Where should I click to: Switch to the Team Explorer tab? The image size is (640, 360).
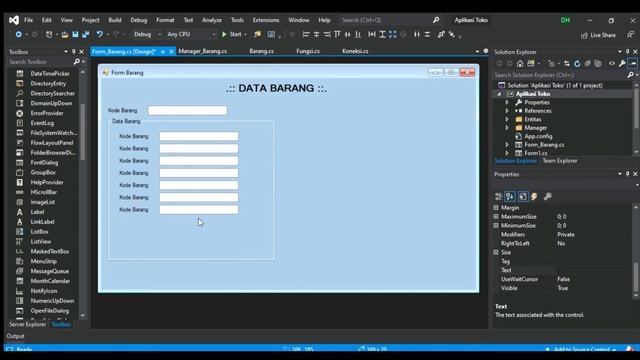(560, 161)
